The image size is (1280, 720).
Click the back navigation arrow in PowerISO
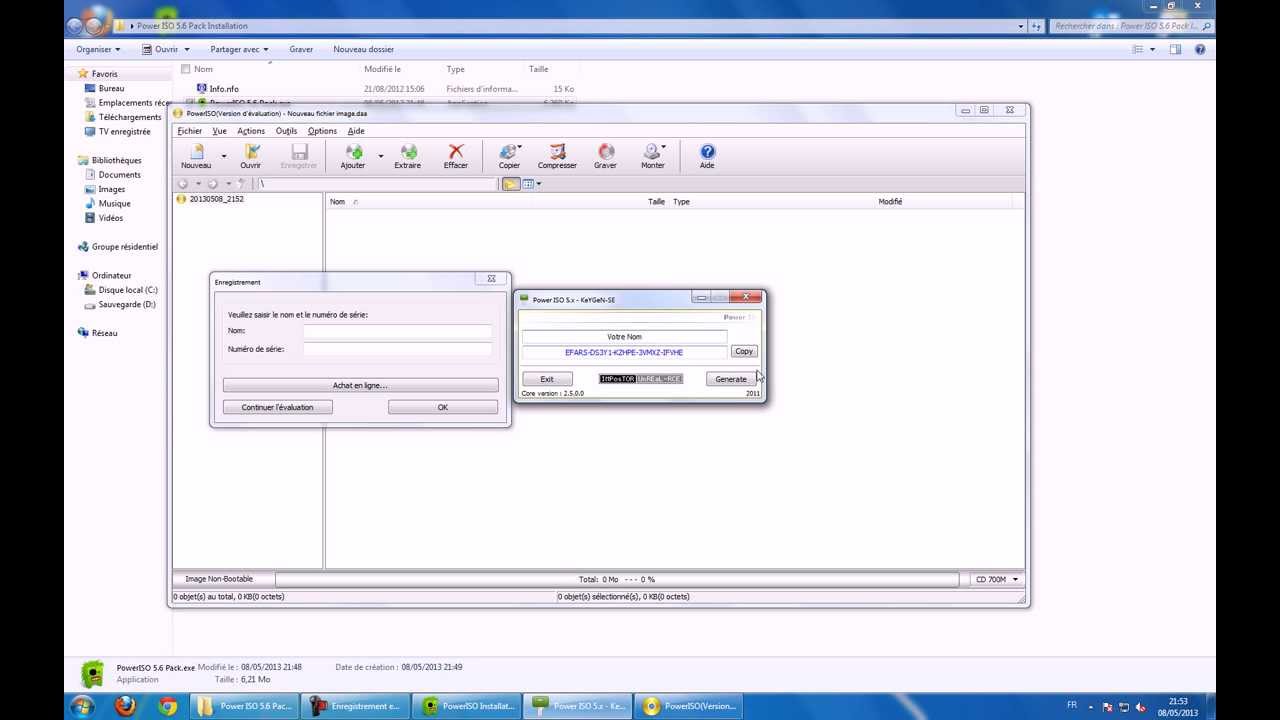(182, 184)
